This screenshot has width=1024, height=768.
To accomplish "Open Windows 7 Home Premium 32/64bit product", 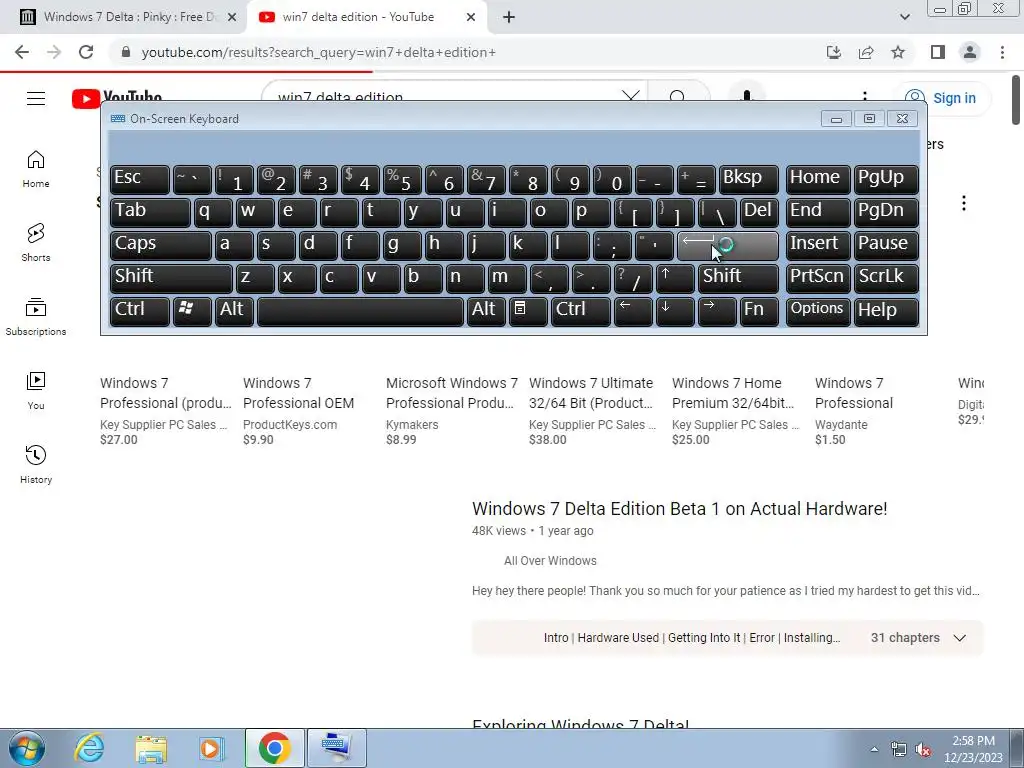I will coord(733,393).
